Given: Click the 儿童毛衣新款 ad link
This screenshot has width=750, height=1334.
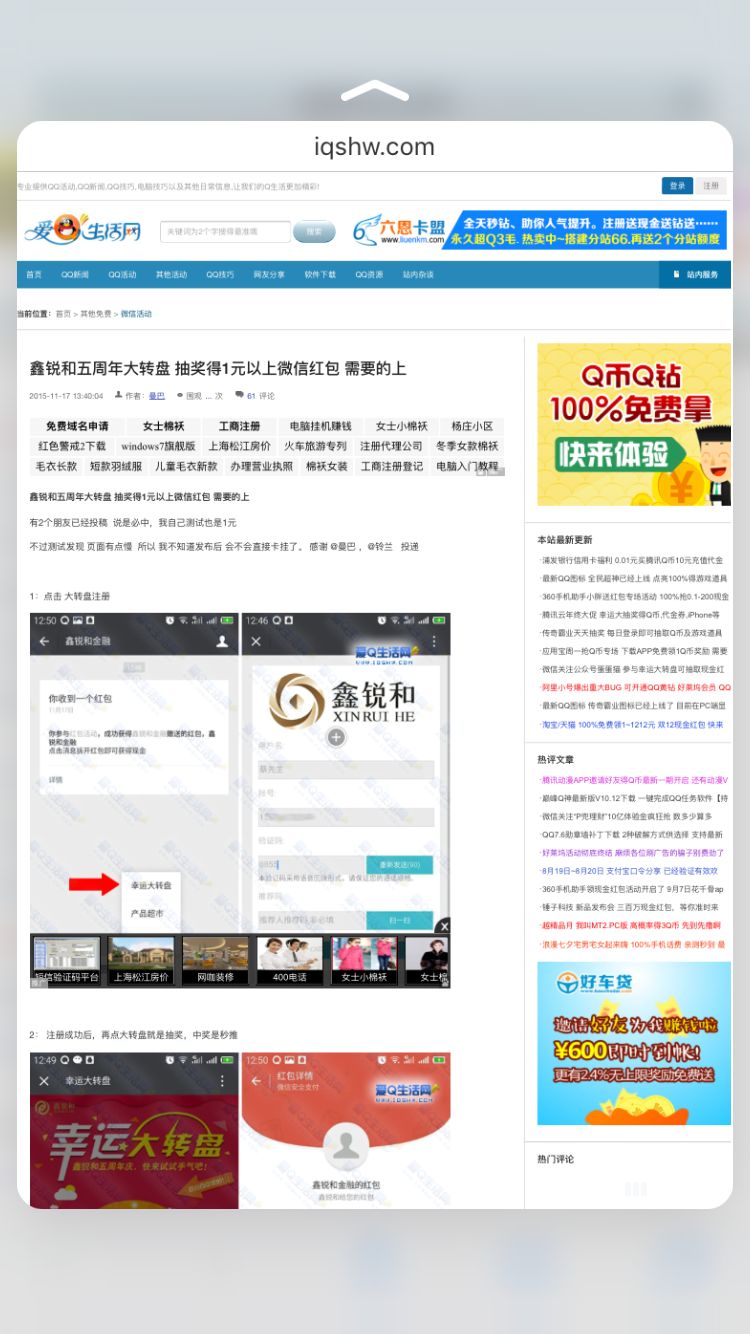Looking at the screenshot, I should pyautogui.click(x=186, y=466).
